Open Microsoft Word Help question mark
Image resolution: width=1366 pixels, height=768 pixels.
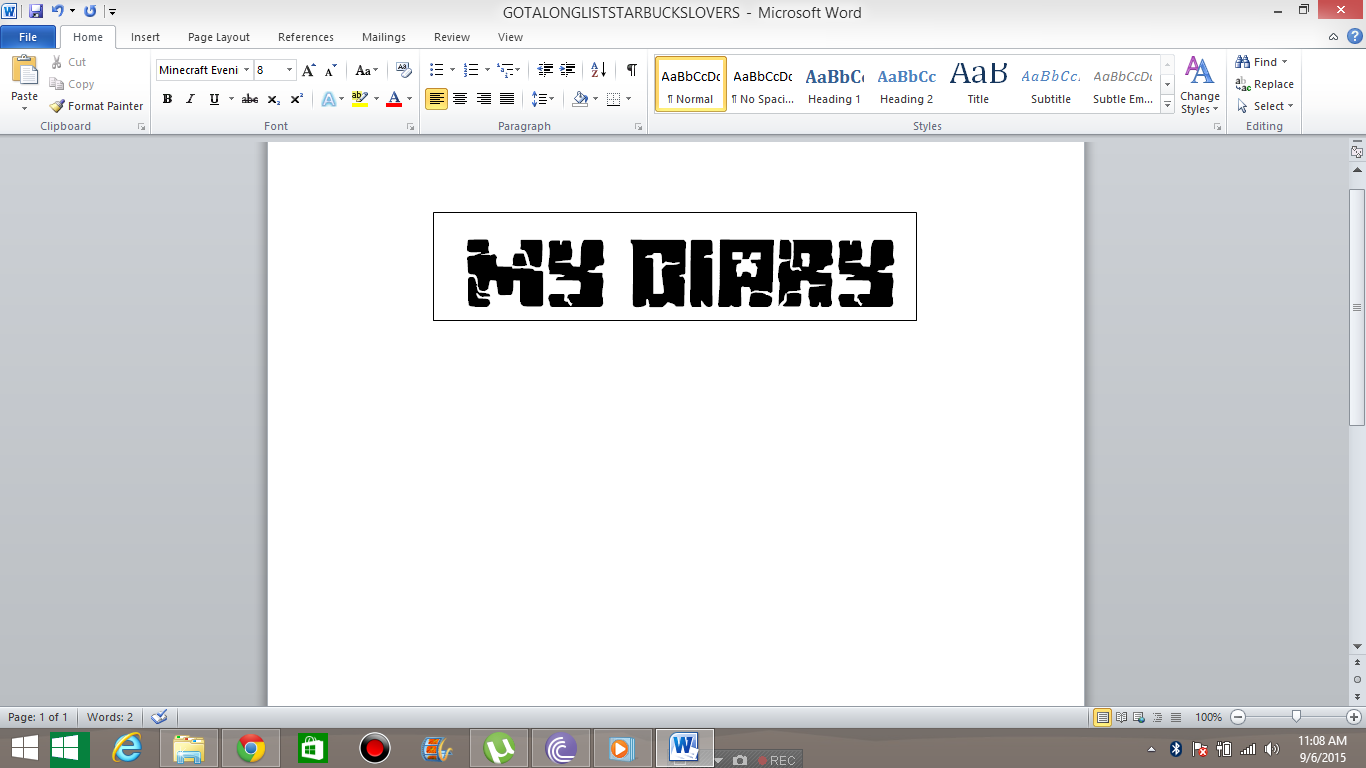click(x=1354, y=36)
